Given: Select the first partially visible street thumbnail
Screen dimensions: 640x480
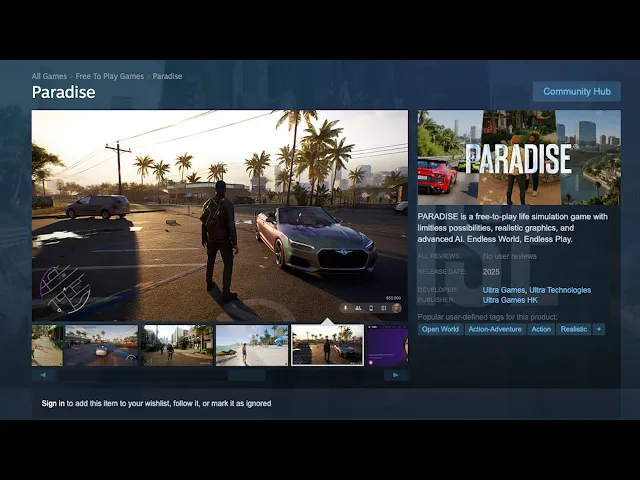Looking at the screenshot, I should 47,345.
